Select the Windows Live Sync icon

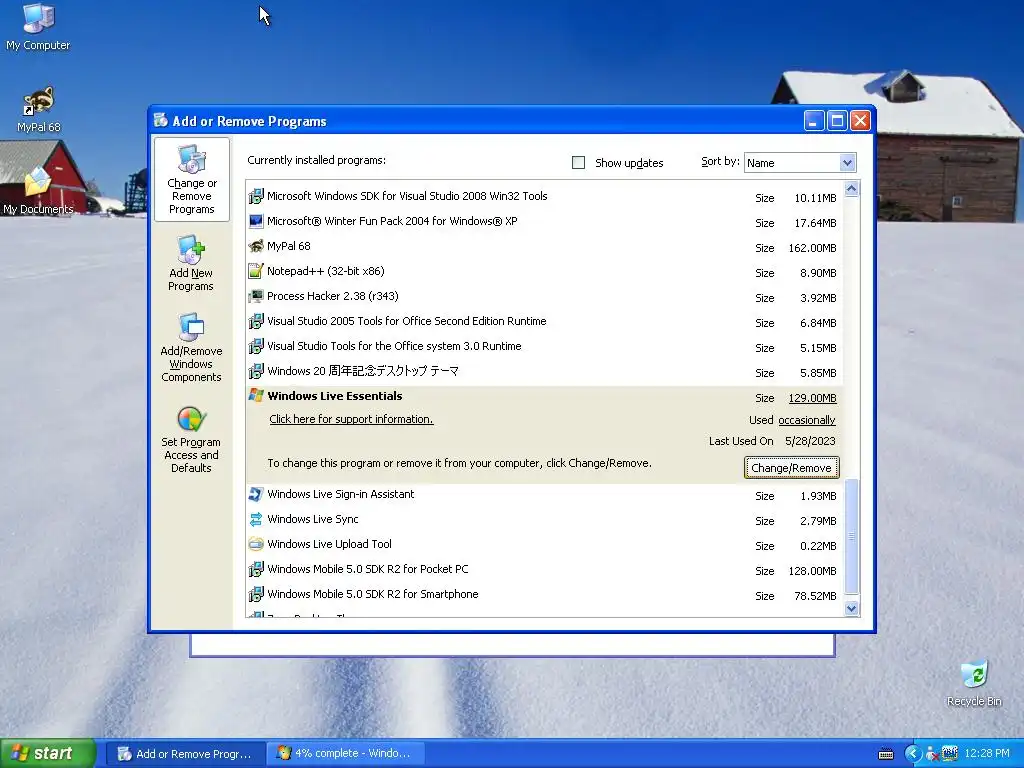click(x=256, y=519)
